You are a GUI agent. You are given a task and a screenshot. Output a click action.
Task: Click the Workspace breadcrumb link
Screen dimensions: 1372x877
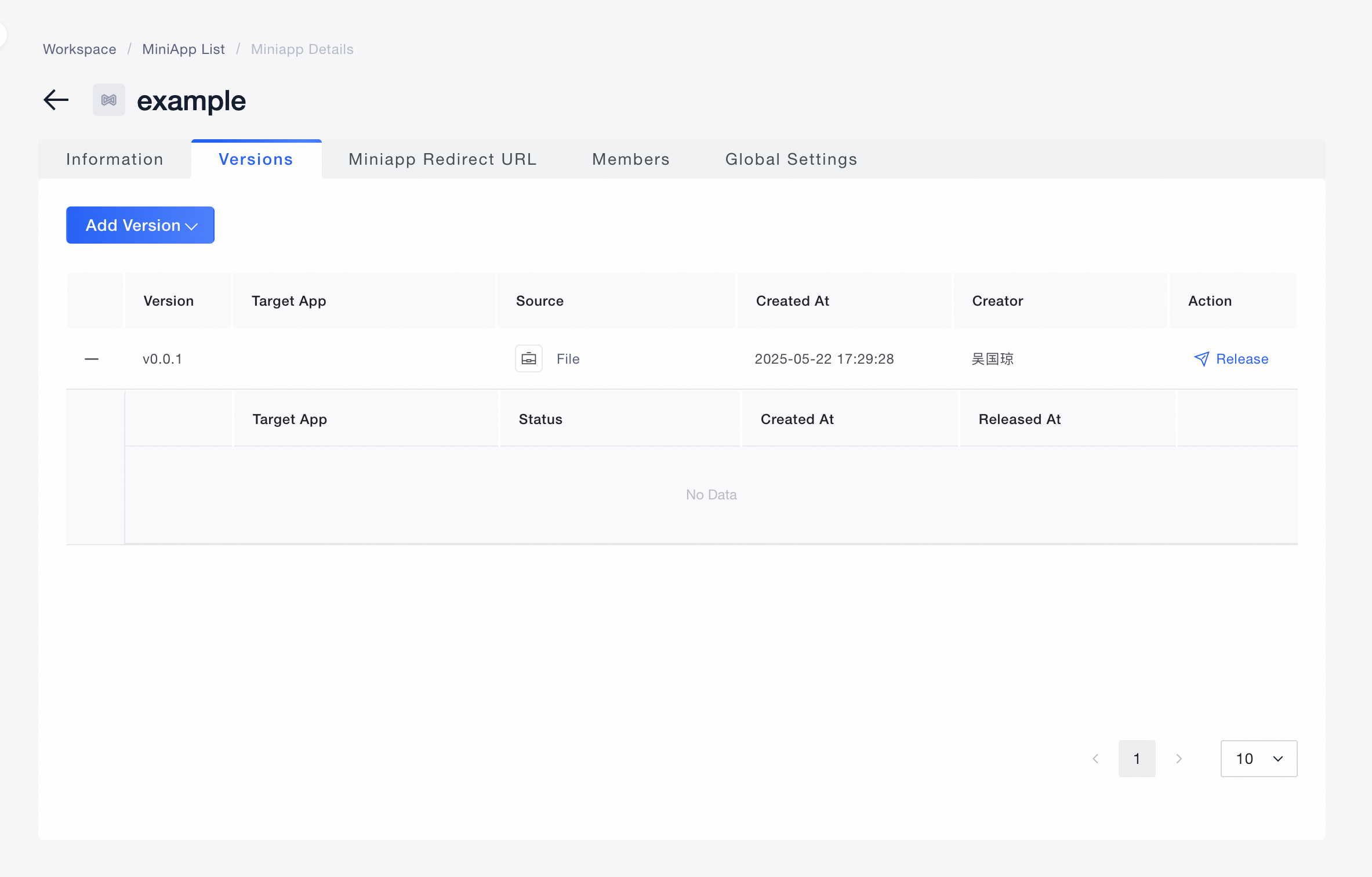pos(80,49)
